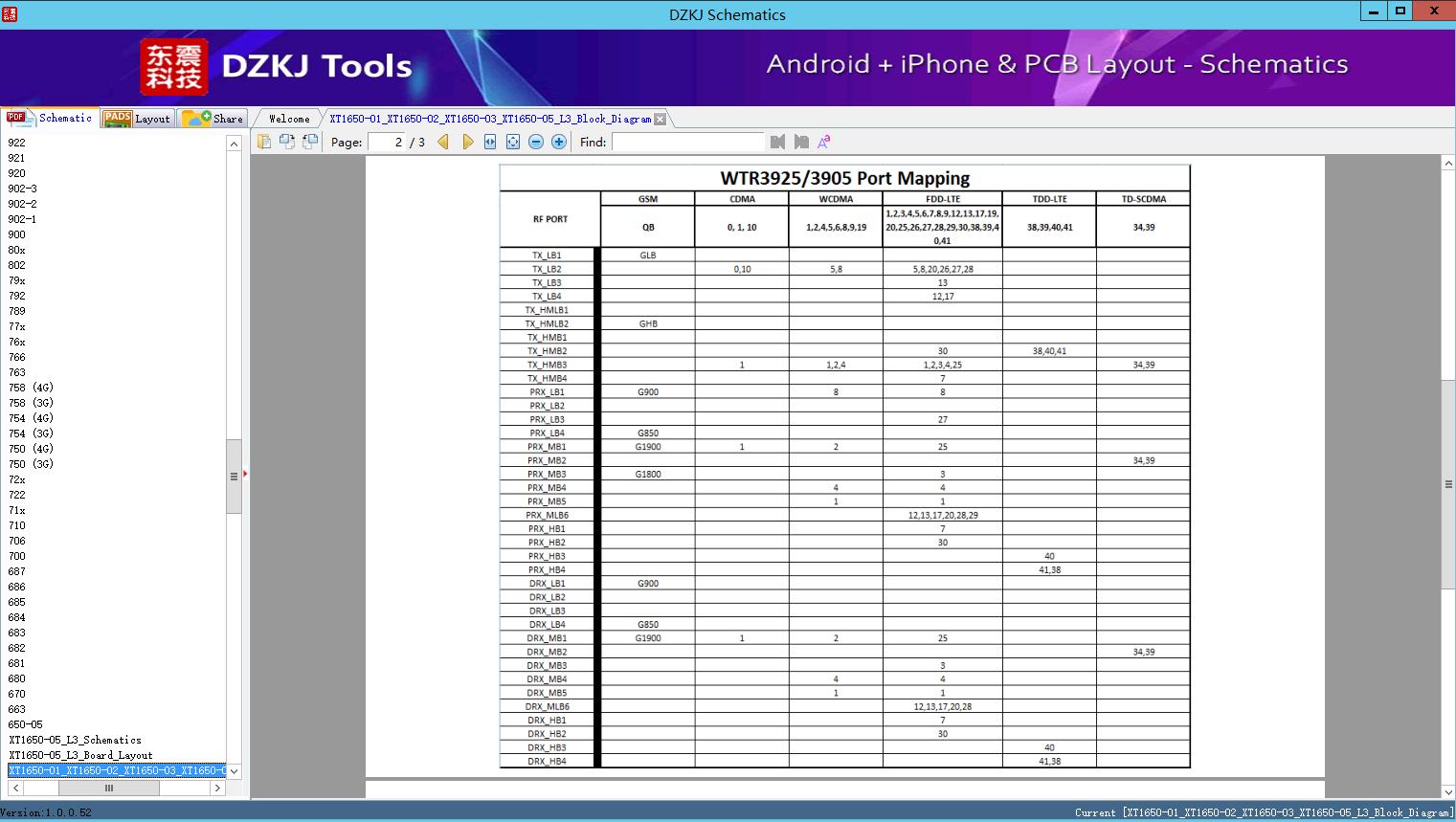Select item 663 in the list

tap(17, 709)
